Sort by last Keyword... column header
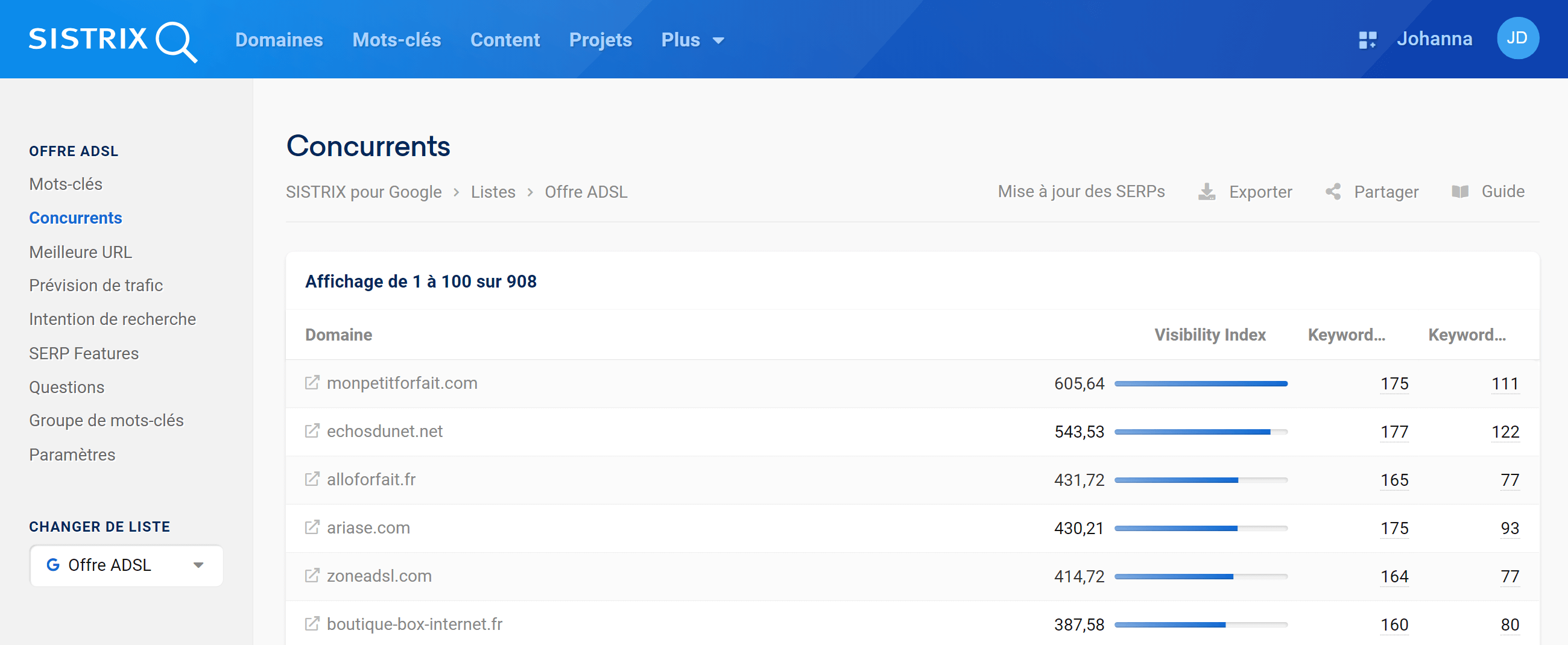Screen dimensions: 1568x645 1467,335
